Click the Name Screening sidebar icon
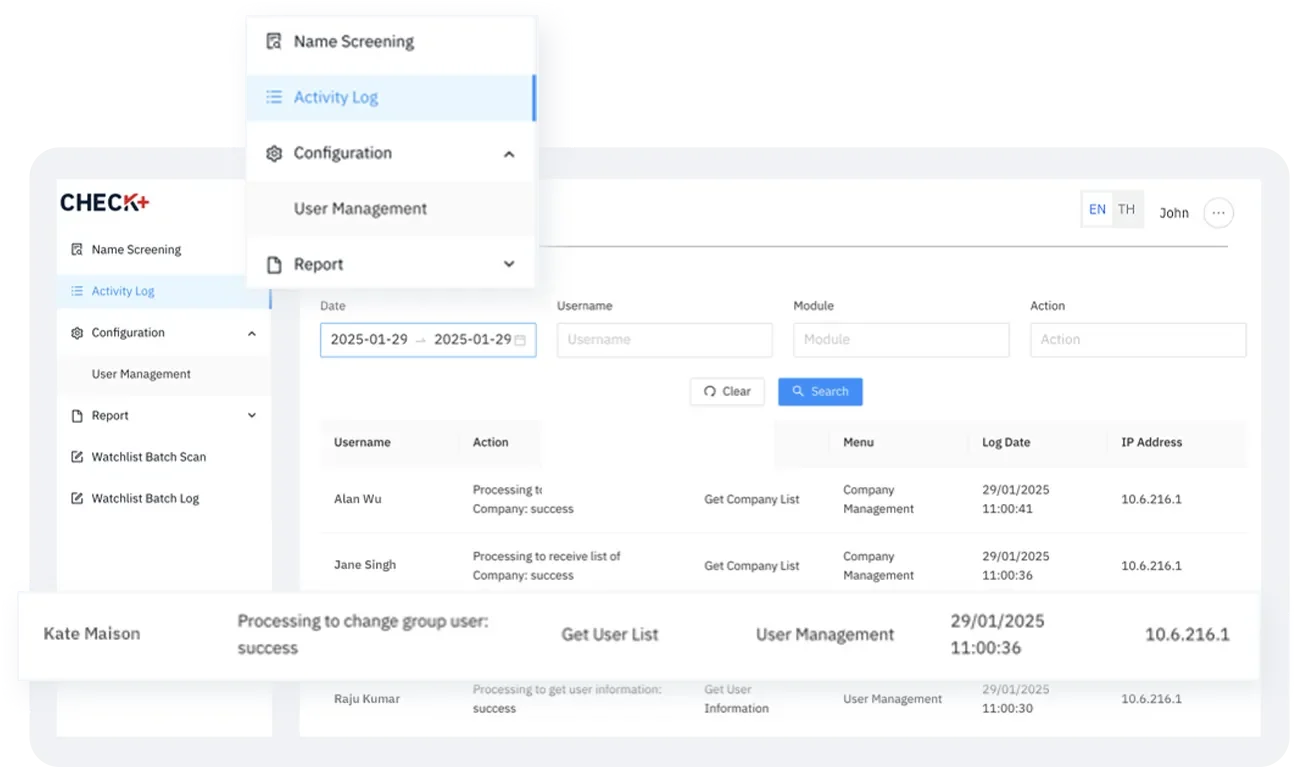The width and height of the screenshot is (1296, 767). pyautogui.click(x=77, y=250)
